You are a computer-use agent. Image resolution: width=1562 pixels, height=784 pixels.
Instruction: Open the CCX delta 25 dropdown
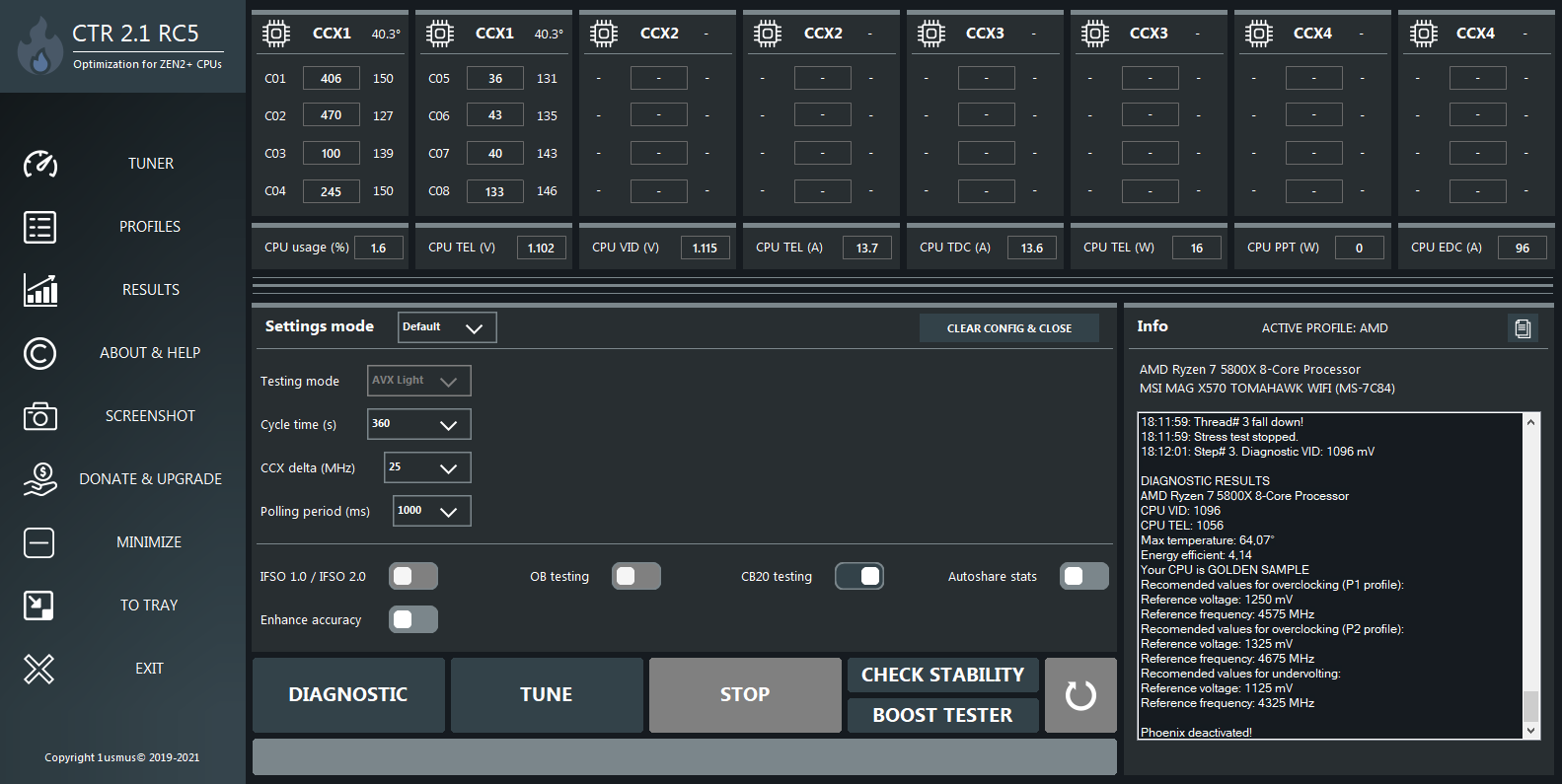[427, 467]
